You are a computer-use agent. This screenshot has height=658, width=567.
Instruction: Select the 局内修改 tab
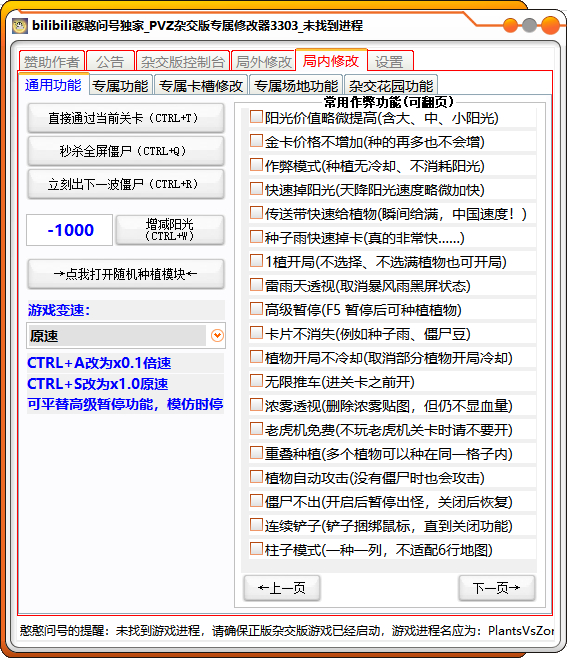click(x=331, y=61)
